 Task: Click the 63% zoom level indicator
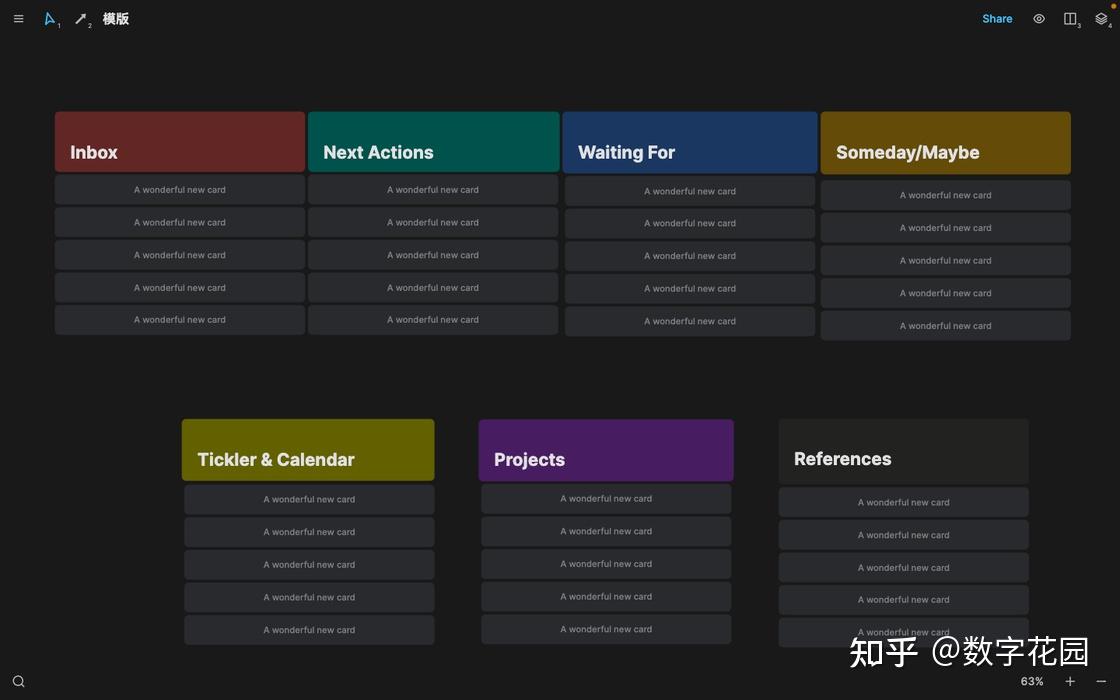[x=1031, y=681]
